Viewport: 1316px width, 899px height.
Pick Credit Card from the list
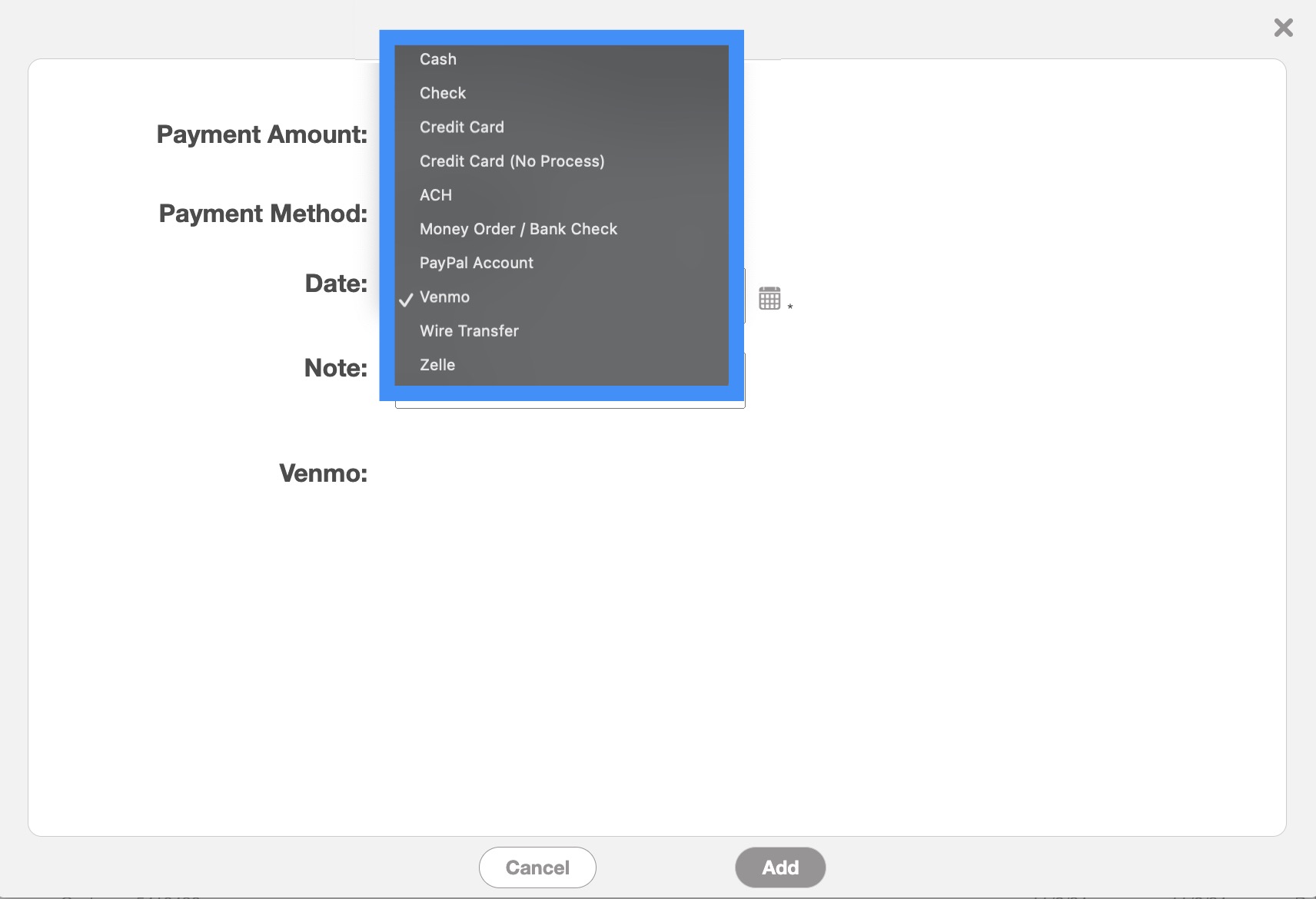[462, 127]
